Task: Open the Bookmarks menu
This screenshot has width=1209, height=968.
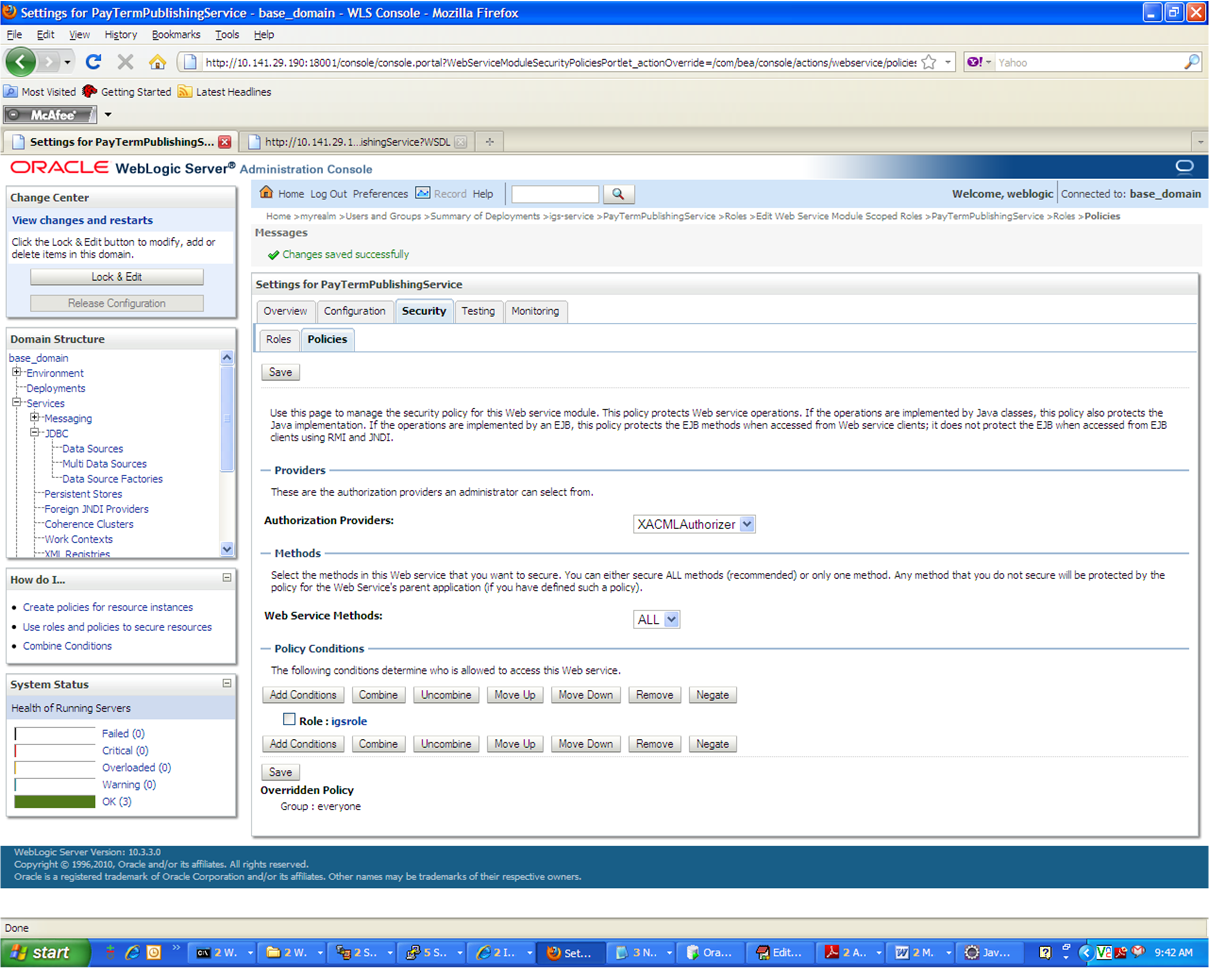Action: click(x=176, y=34)
